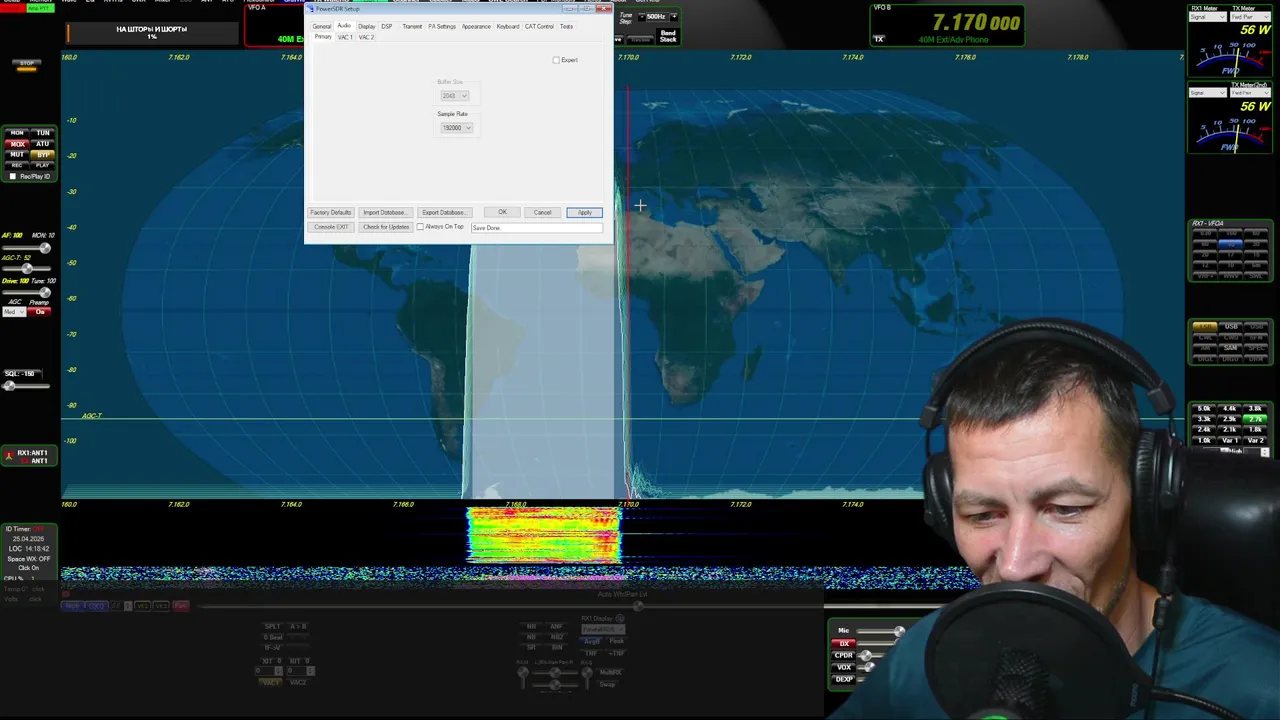The width and height of the screenshot is (1280, 720).
Task: Click the highlighted spectrum waterfall signal
Action: click(544, 535)
